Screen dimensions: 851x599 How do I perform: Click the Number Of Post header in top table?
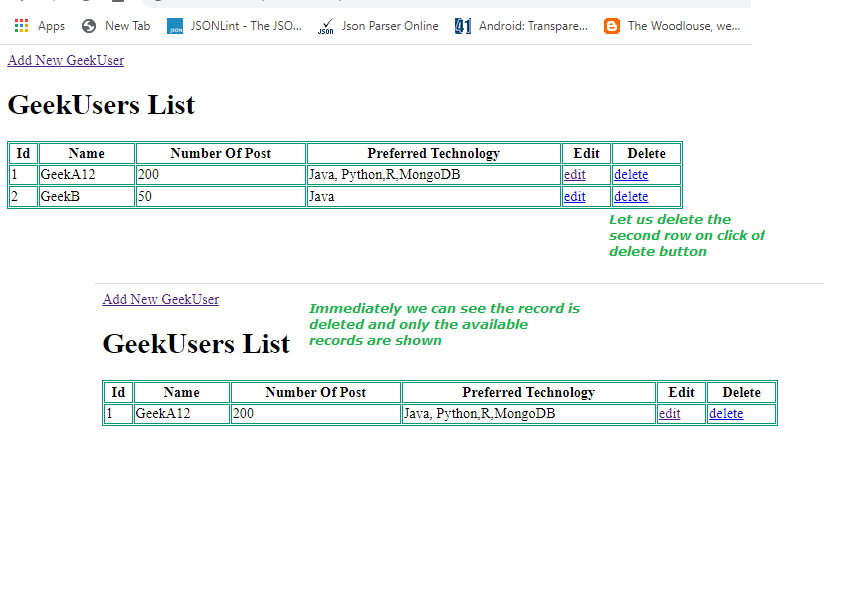[220, 153]
